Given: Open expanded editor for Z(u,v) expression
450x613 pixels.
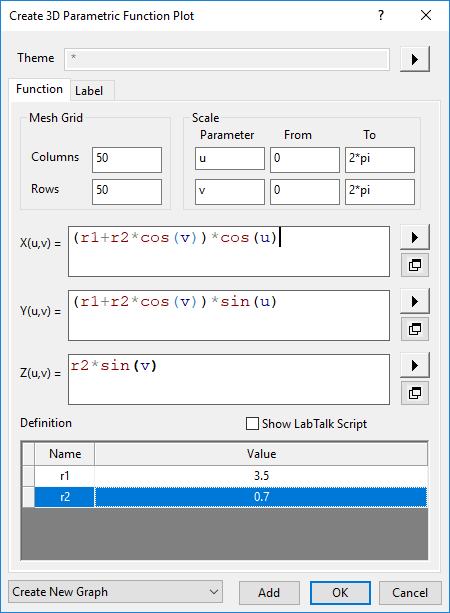Looking at the screenshot, I should (415, 393).
